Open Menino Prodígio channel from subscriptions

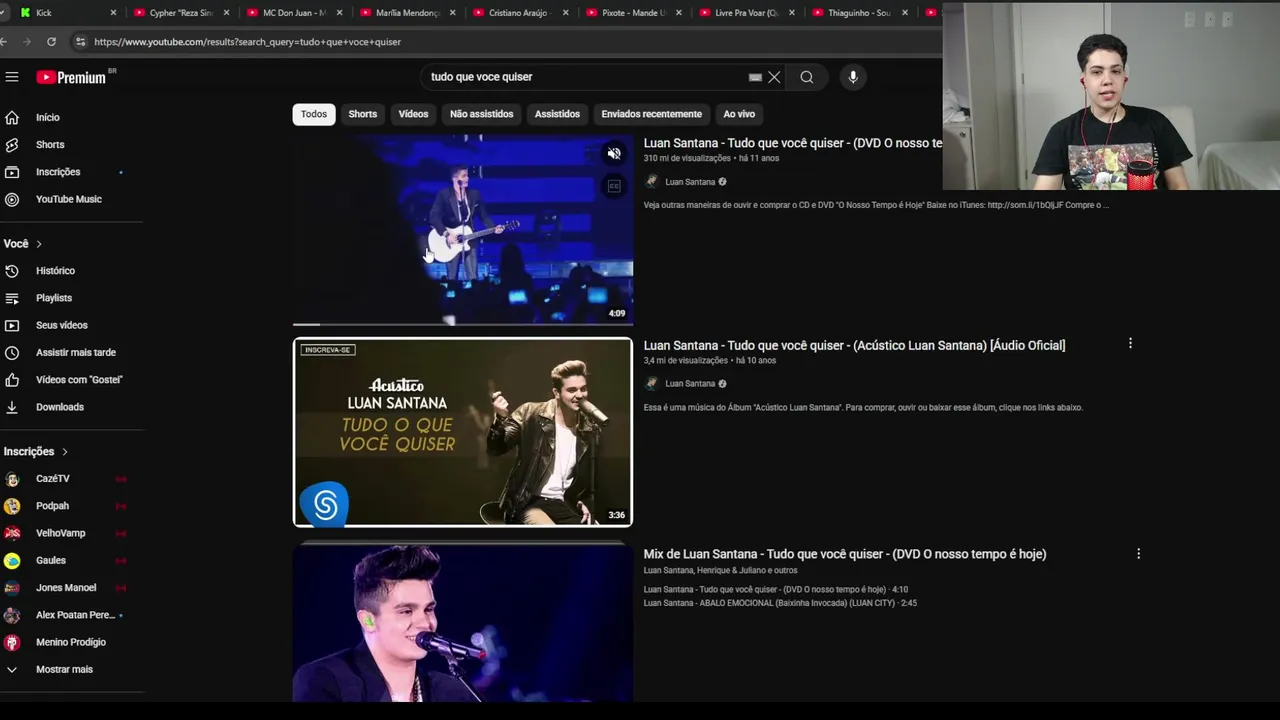pyautogui.click(x=70, y=642)
